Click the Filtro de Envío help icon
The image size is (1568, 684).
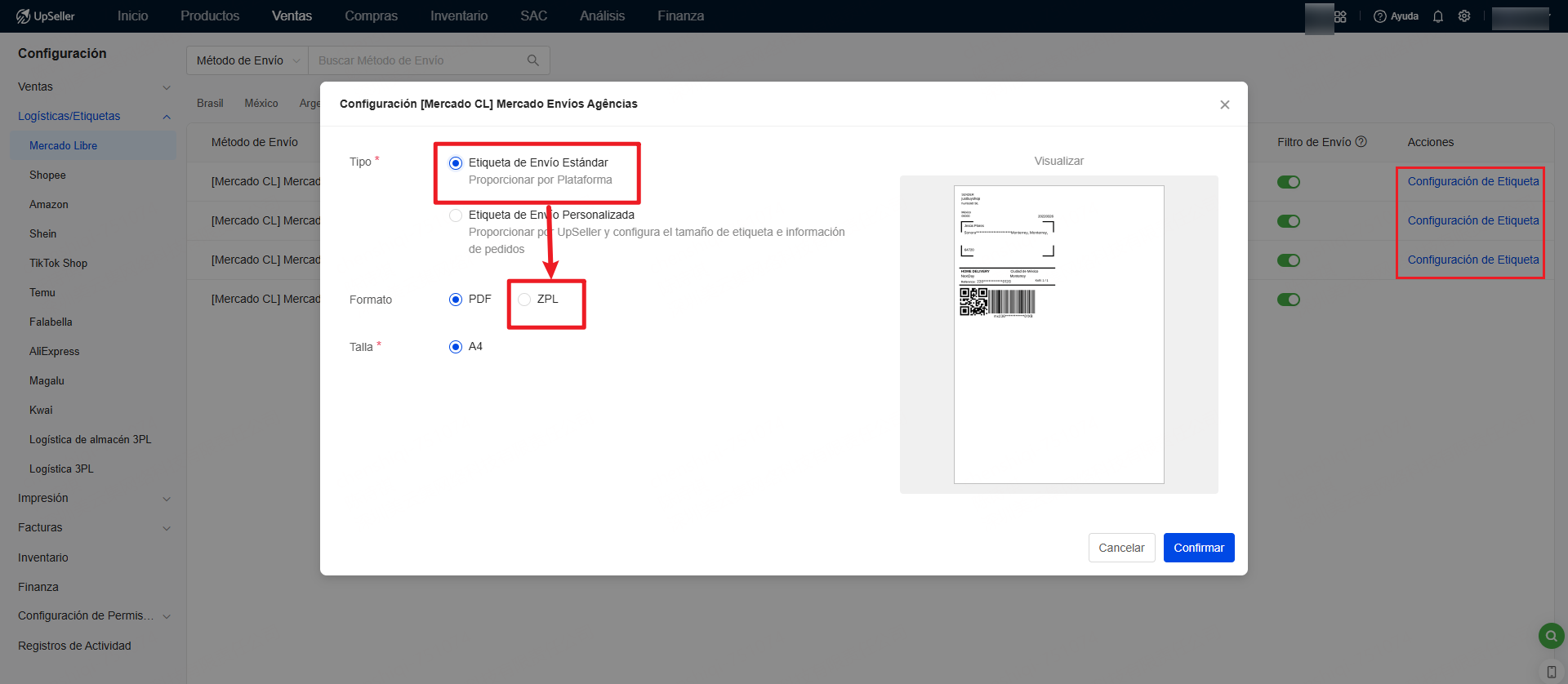click(x=1361, y=142)
